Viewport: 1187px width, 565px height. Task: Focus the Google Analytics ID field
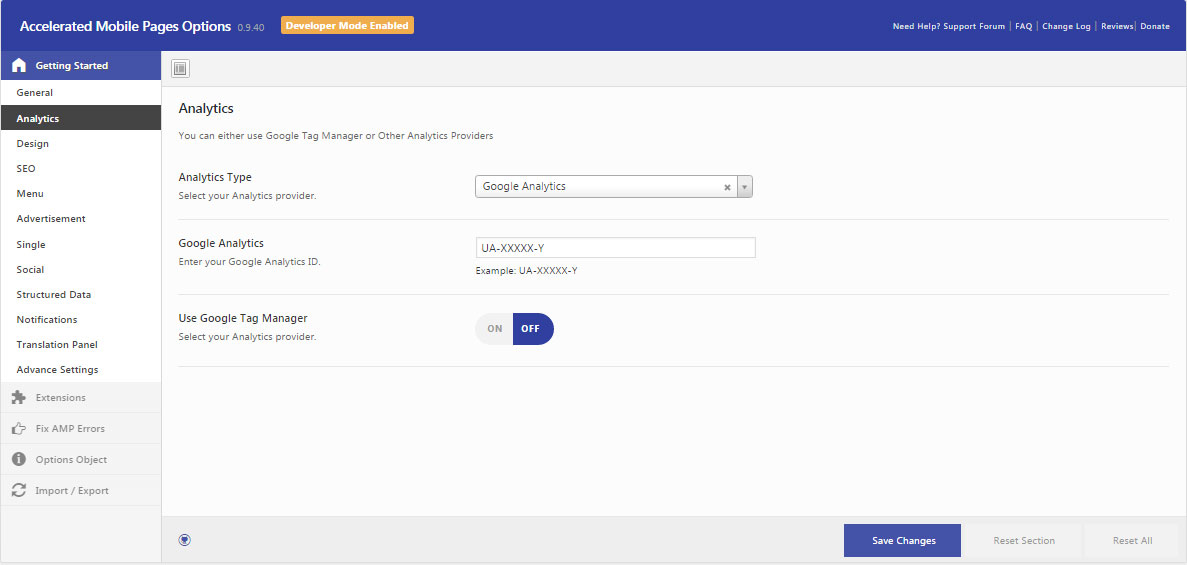point(615,248)
